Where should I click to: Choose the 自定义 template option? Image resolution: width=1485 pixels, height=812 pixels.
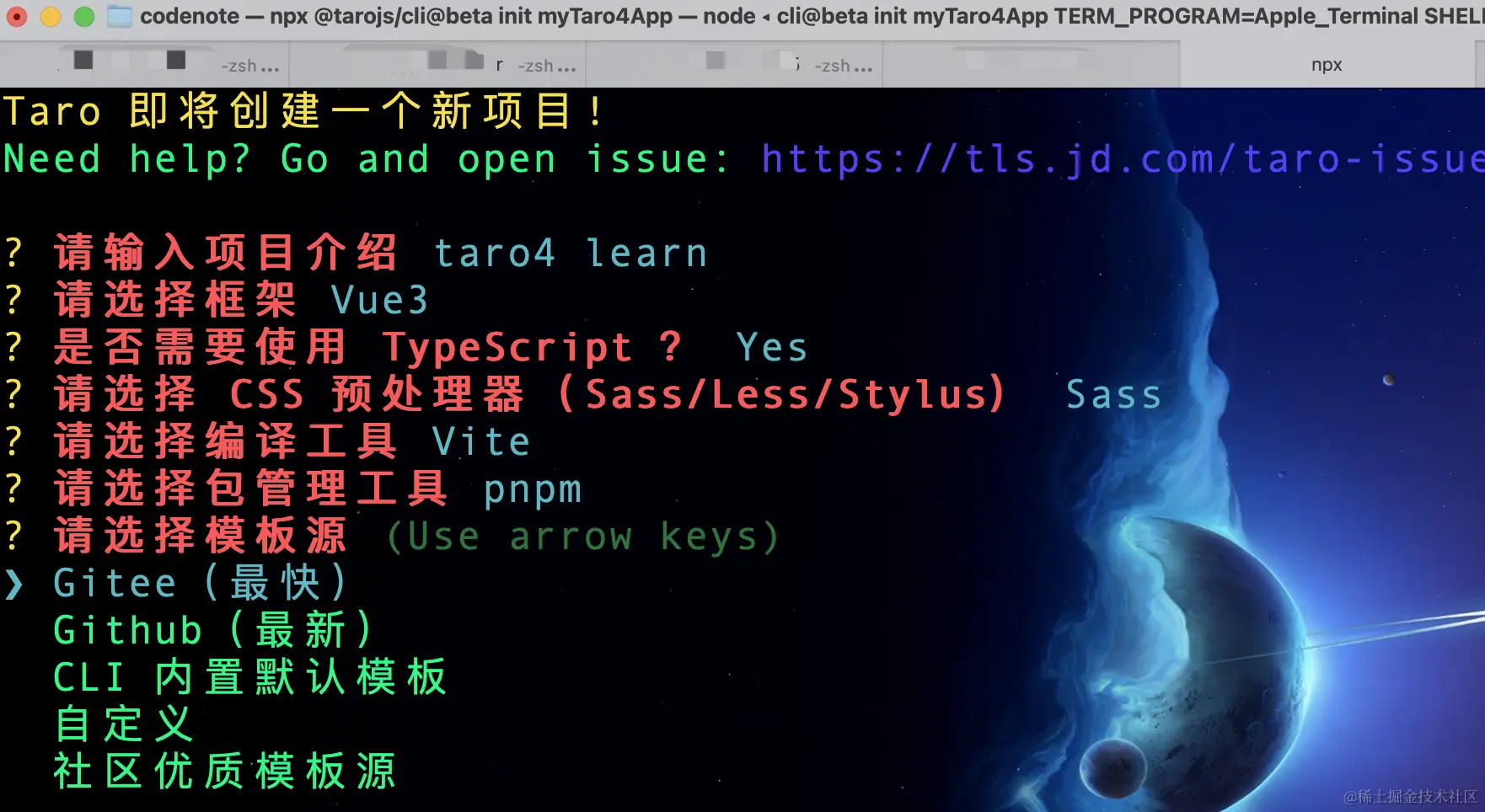(x=123, y=724)
